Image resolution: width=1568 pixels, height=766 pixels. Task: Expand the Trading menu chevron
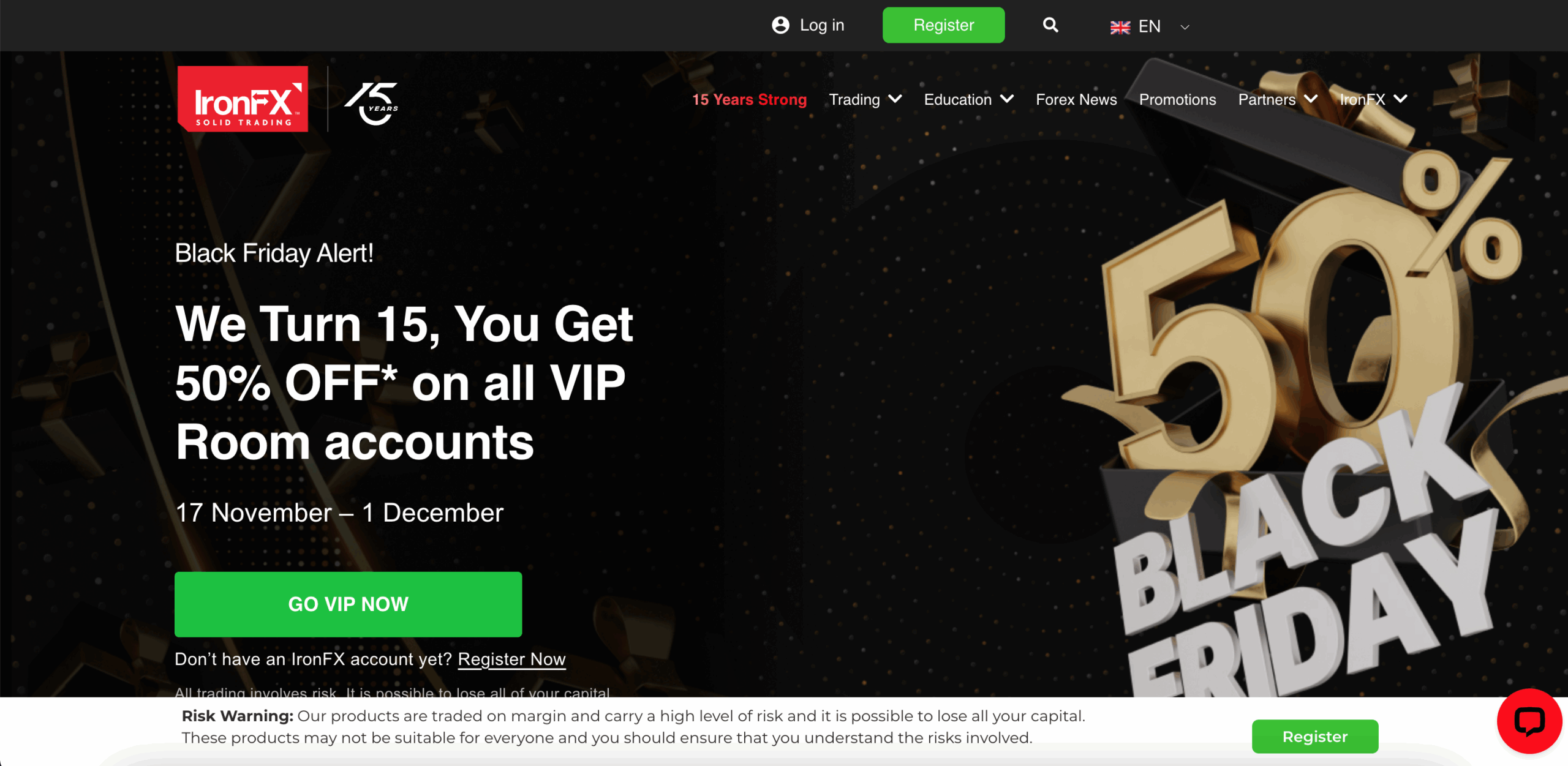click(x=895, y=99)
